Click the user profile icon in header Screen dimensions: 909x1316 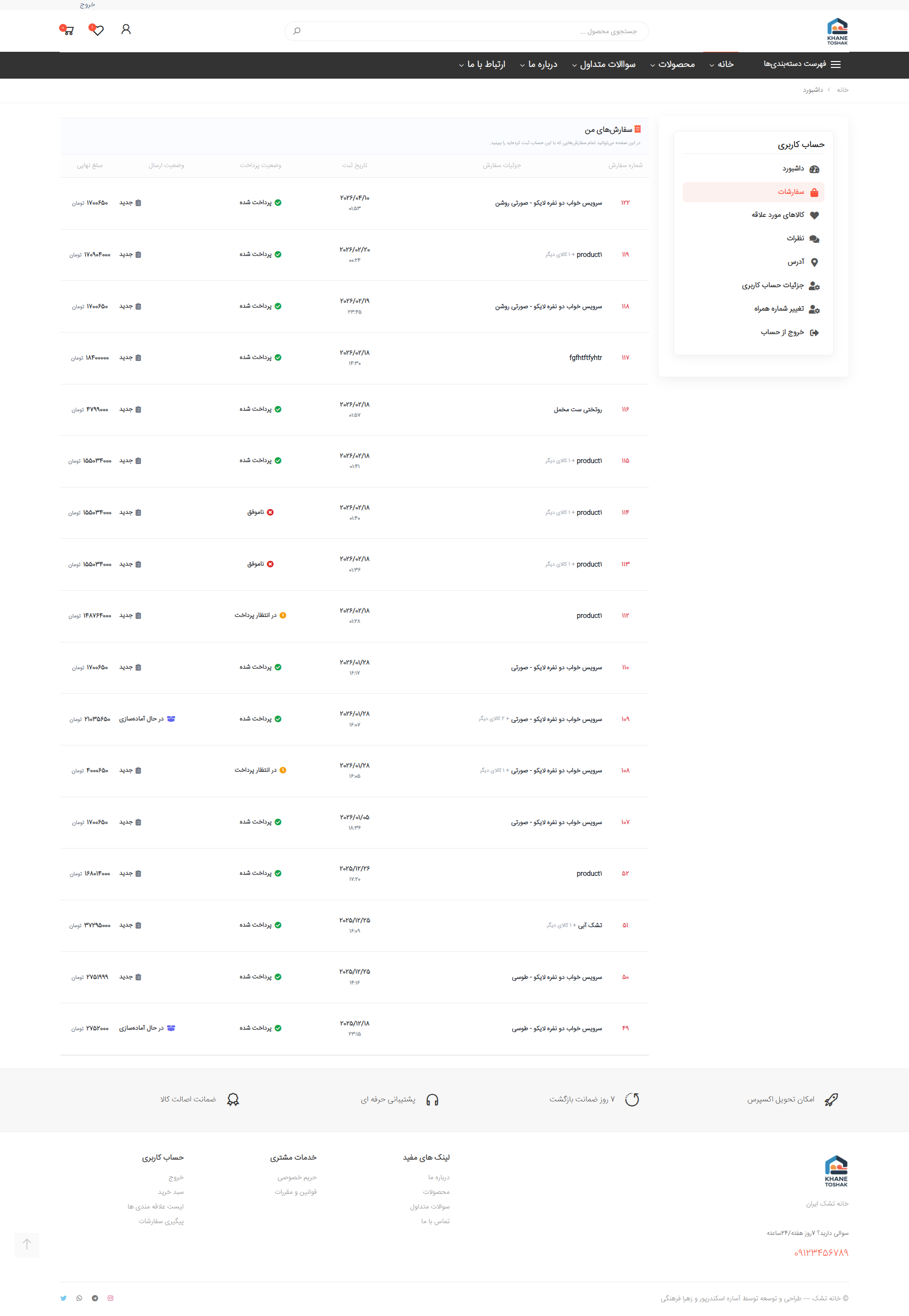point(126,29)
